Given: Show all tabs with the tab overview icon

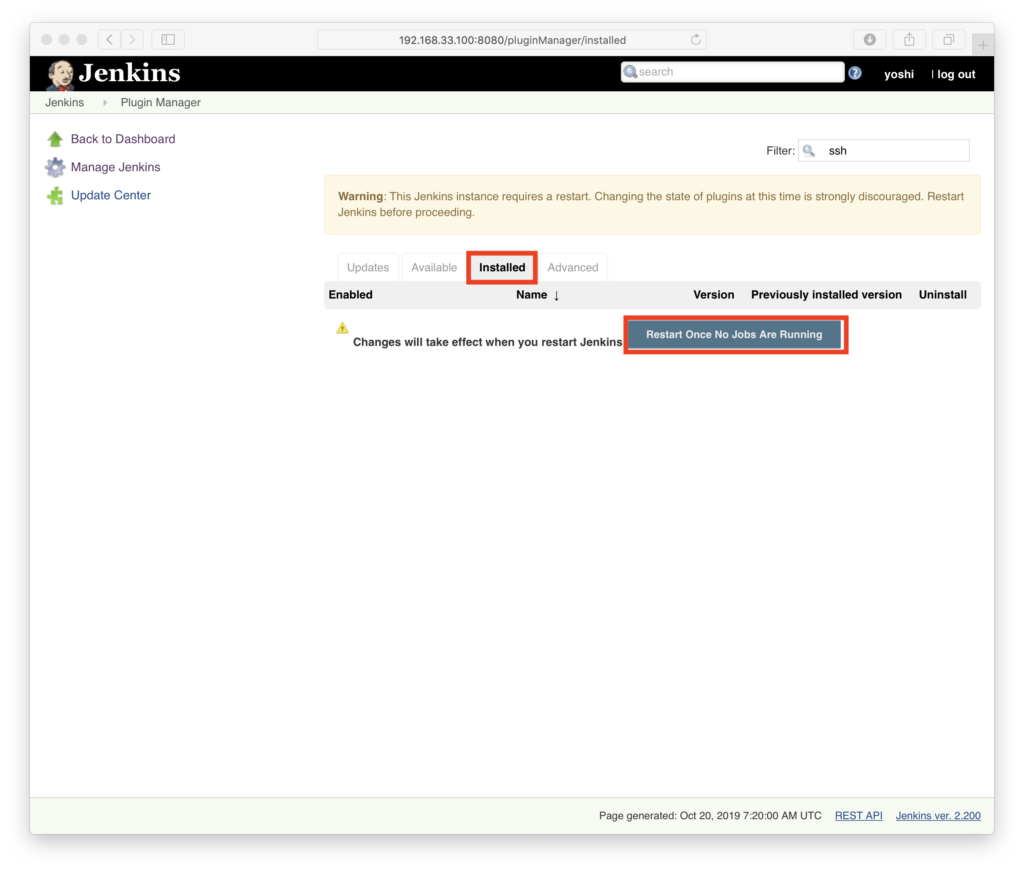Looking at the screenshot, I should coord(948,40).
